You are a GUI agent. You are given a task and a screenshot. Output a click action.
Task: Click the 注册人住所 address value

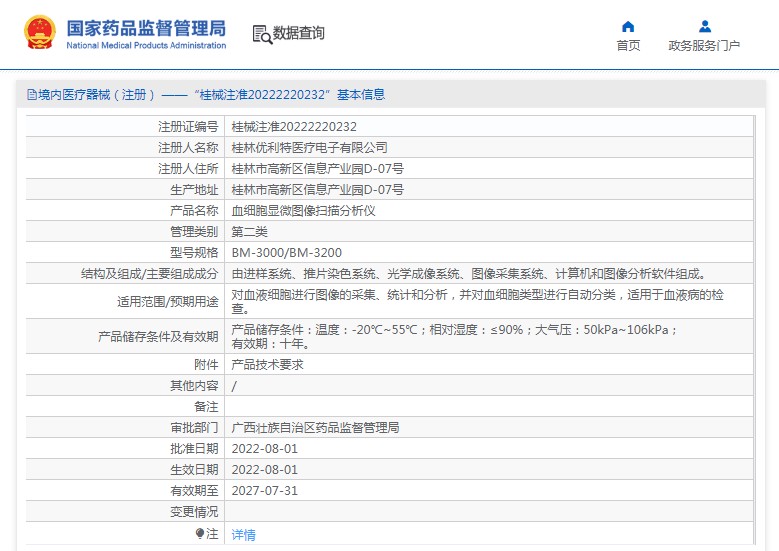tap(317, 168)
